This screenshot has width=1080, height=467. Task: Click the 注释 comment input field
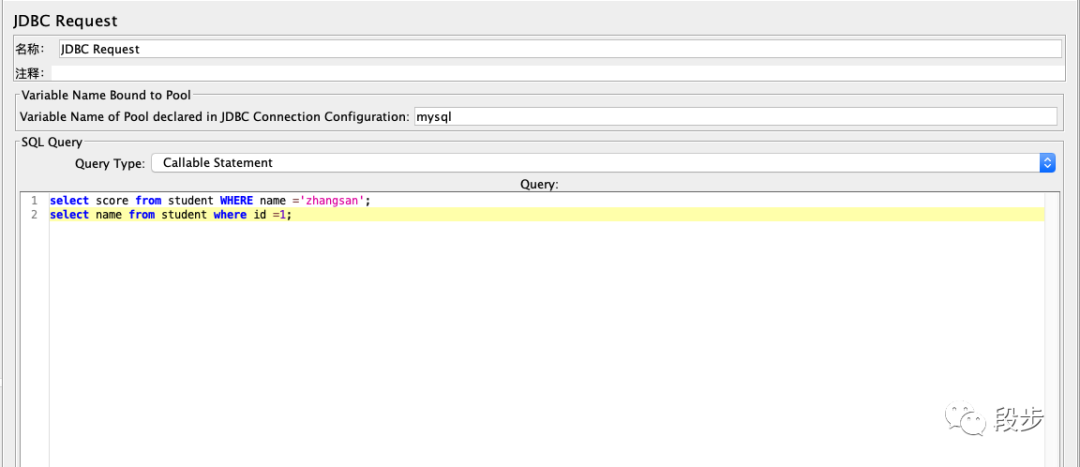click(560, 73)
